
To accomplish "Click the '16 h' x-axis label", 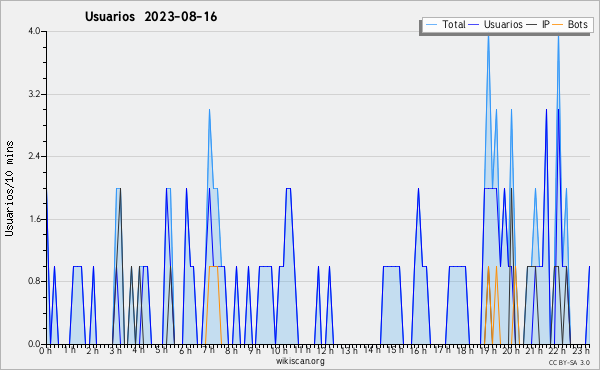I will [418, 351].
